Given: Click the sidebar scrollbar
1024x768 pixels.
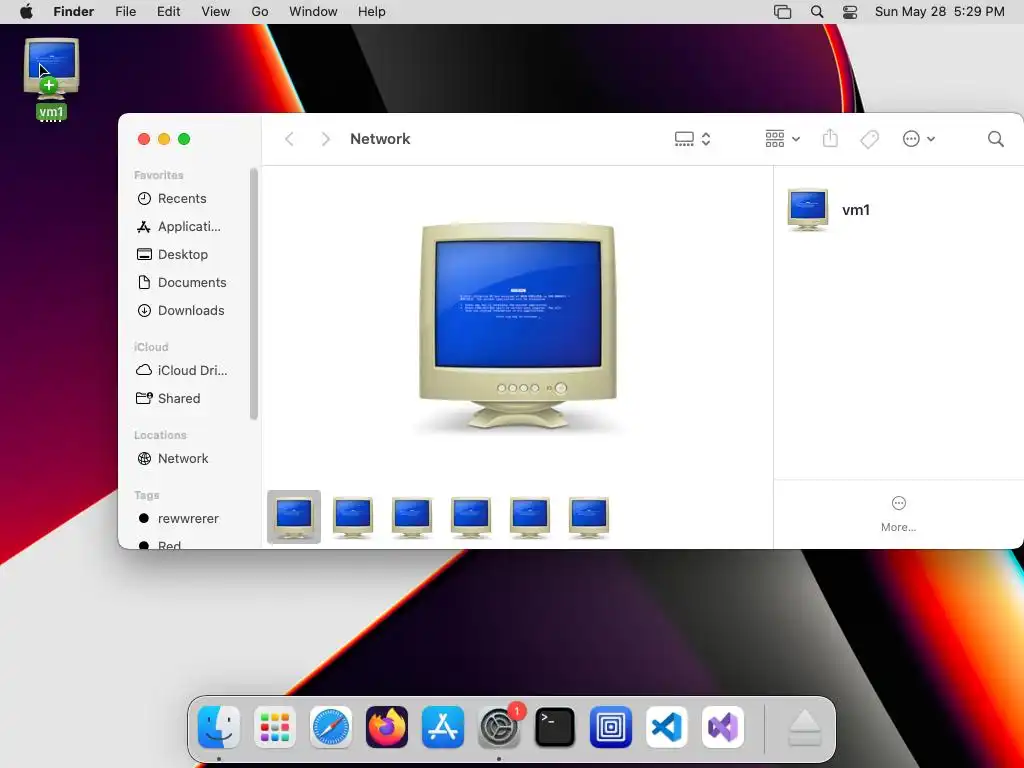Looking at the screenshot, I should coord(253,293).
